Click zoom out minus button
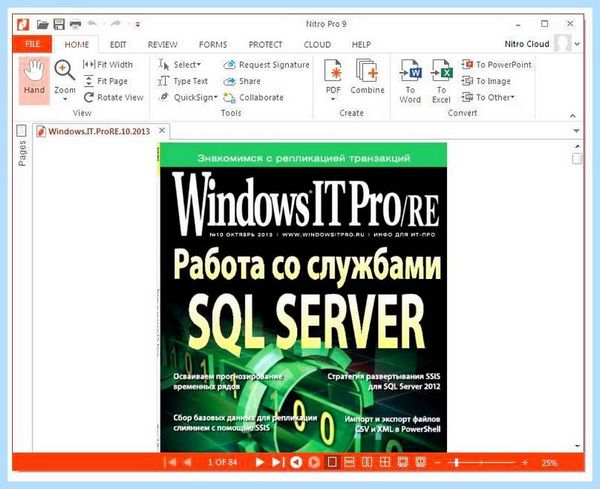The image size is (600, 489). click(x=438, y=463)
